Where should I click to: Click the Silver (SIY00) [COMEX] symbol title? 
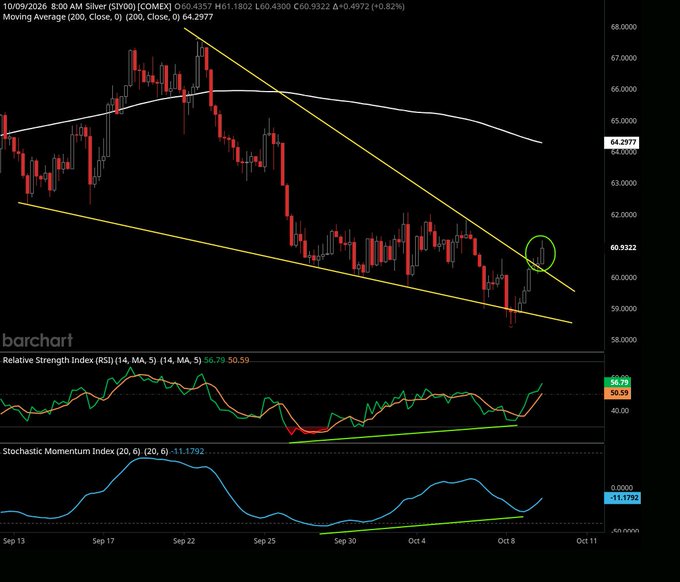[x=128, y=7]
